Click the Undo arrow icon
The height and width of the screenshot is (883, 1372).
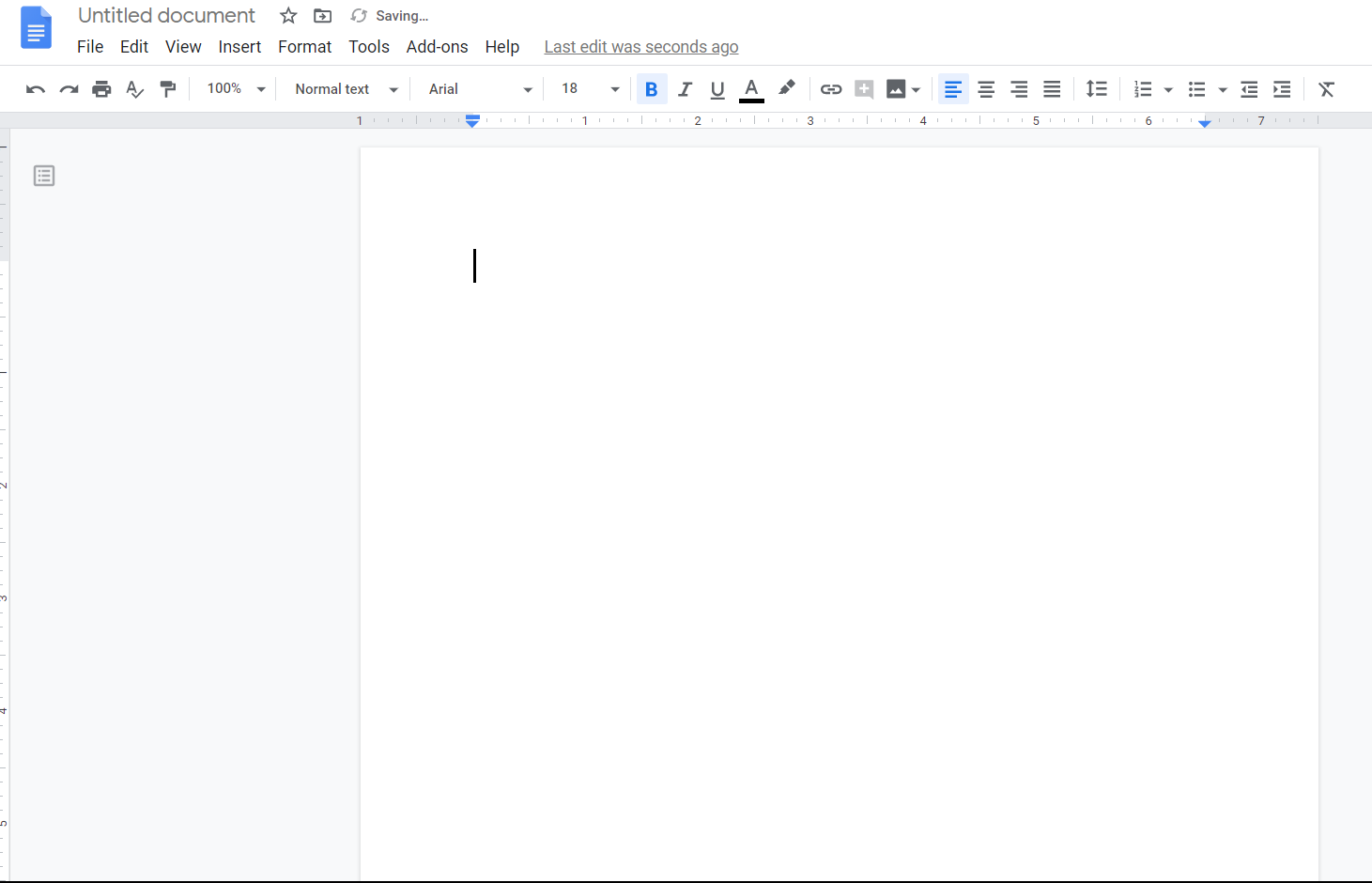pyautogui.click(x=36, y=89)
